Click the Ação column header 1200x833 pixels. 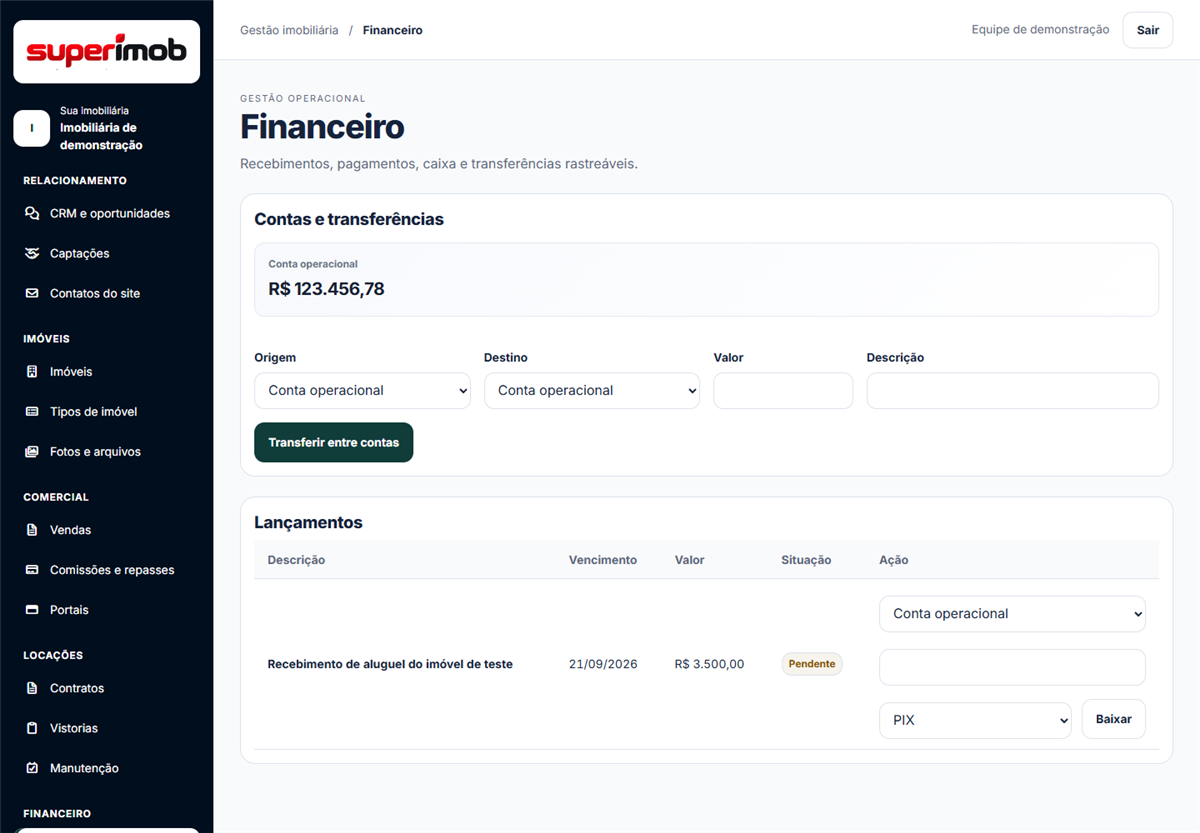click(894, 560)
